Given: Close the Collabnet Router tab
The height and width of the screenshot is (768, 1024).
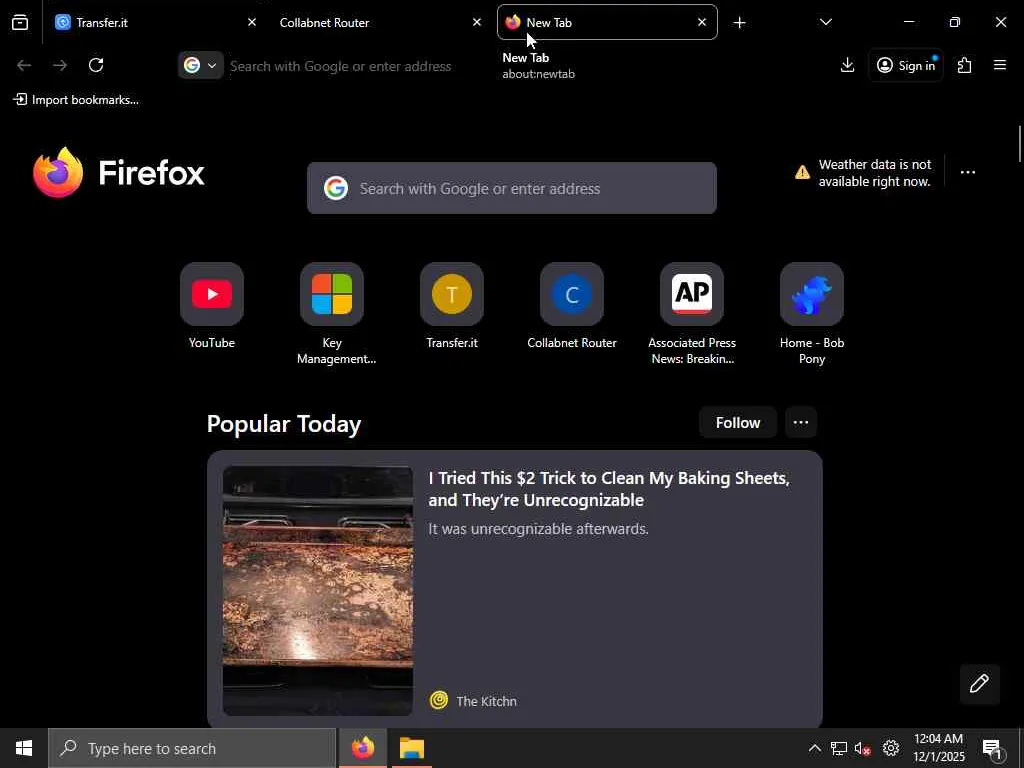Looking at the screenshot, I should coord(477,22).
